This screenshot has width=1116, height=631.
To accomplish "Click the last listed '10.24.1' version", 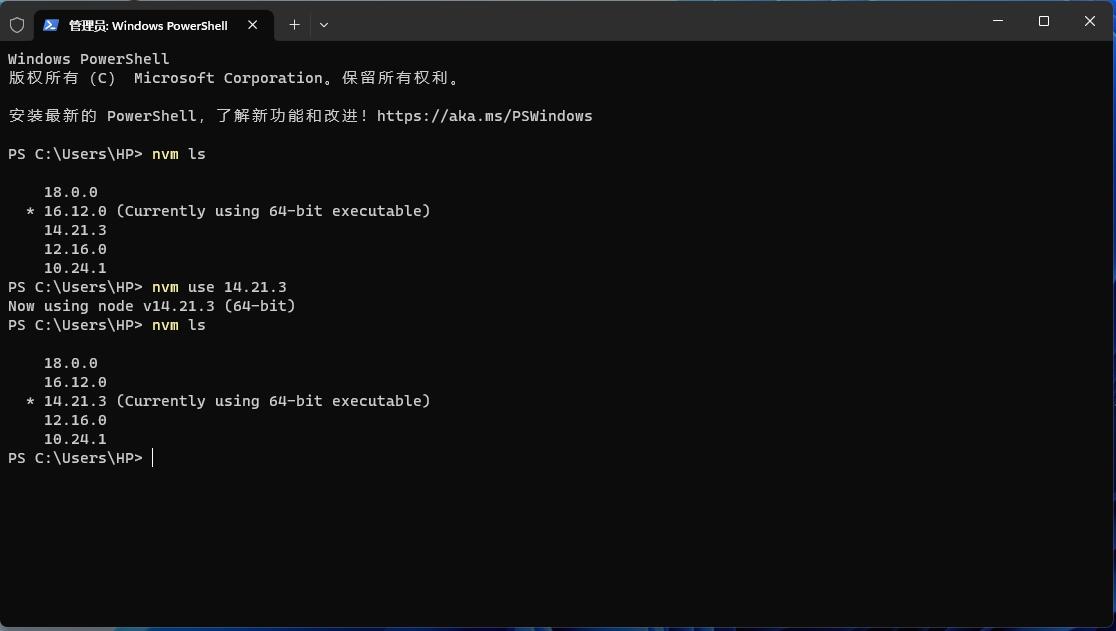I will click(x=75, y=440).
